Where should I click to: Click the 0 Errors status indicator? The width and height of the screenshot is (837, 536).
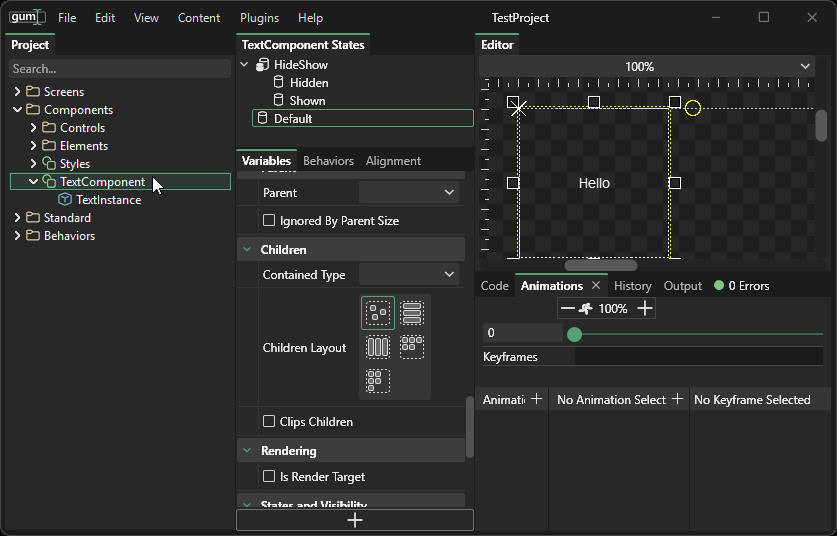[x=741, y=286]
